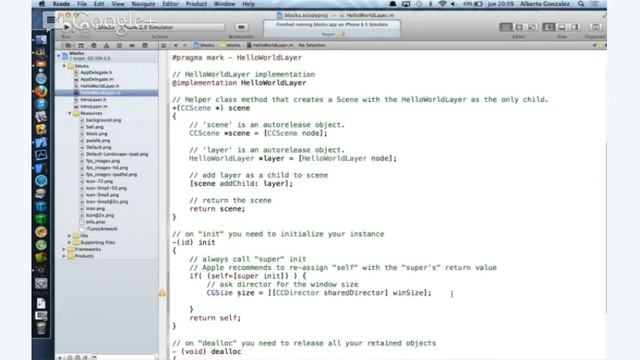Open Trash in the Dock
The height and width of the screenshot is (360, 640).
pos(41,328)
